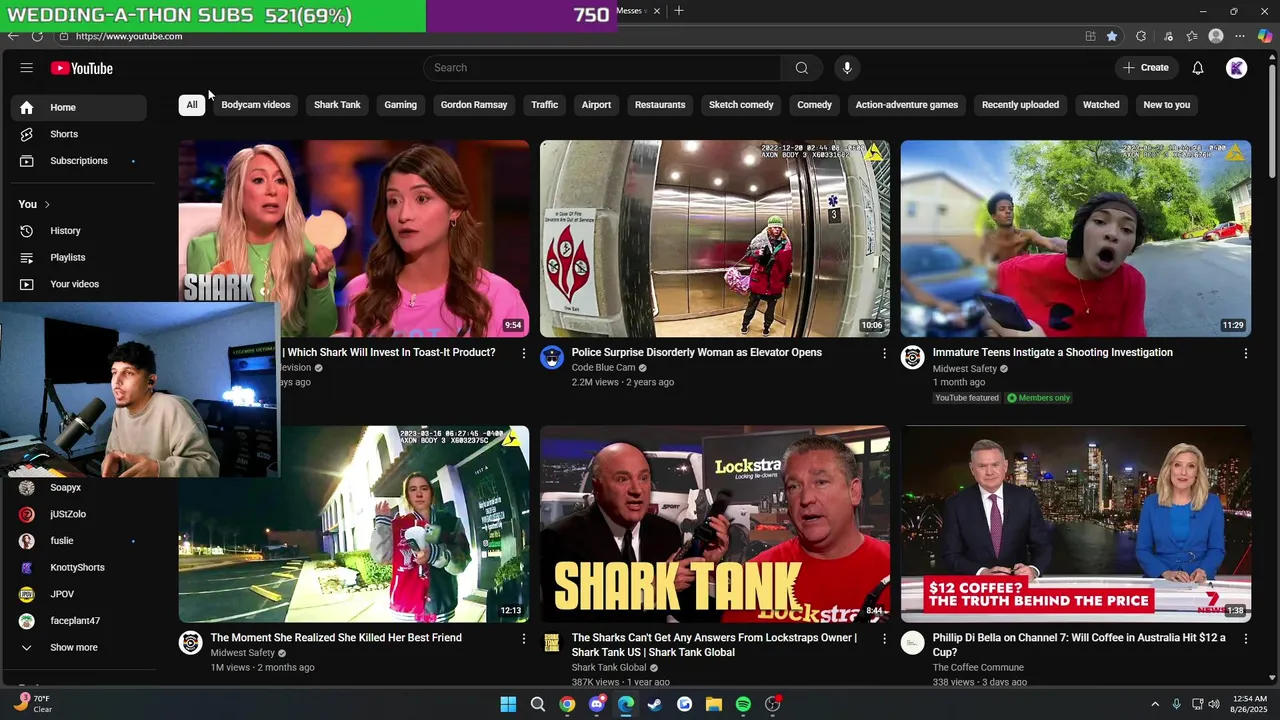Open Subscriptions in the sidebar
Image resolution: width=1280 pixels, height=720 pixels.
pos(79,161)
